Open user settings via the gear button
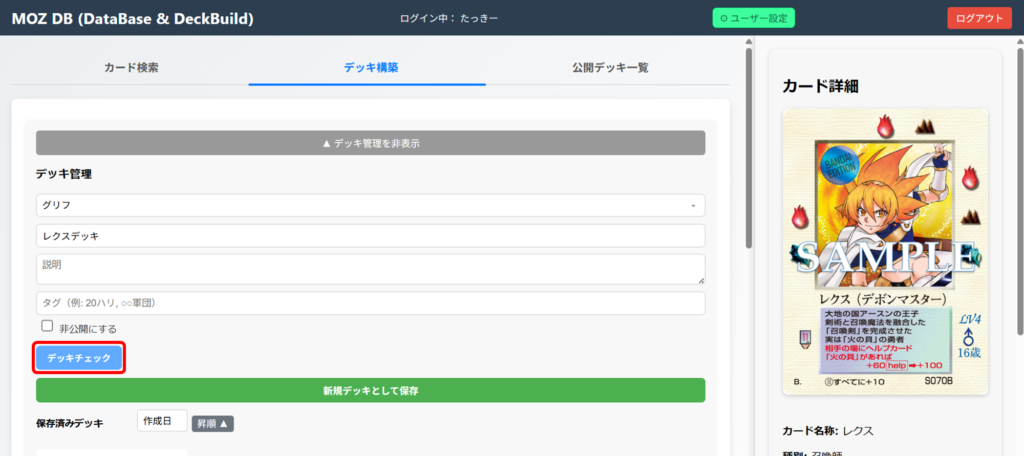Image resolution: width=1024 pixels, height=456 pixels. coord(755,18)
